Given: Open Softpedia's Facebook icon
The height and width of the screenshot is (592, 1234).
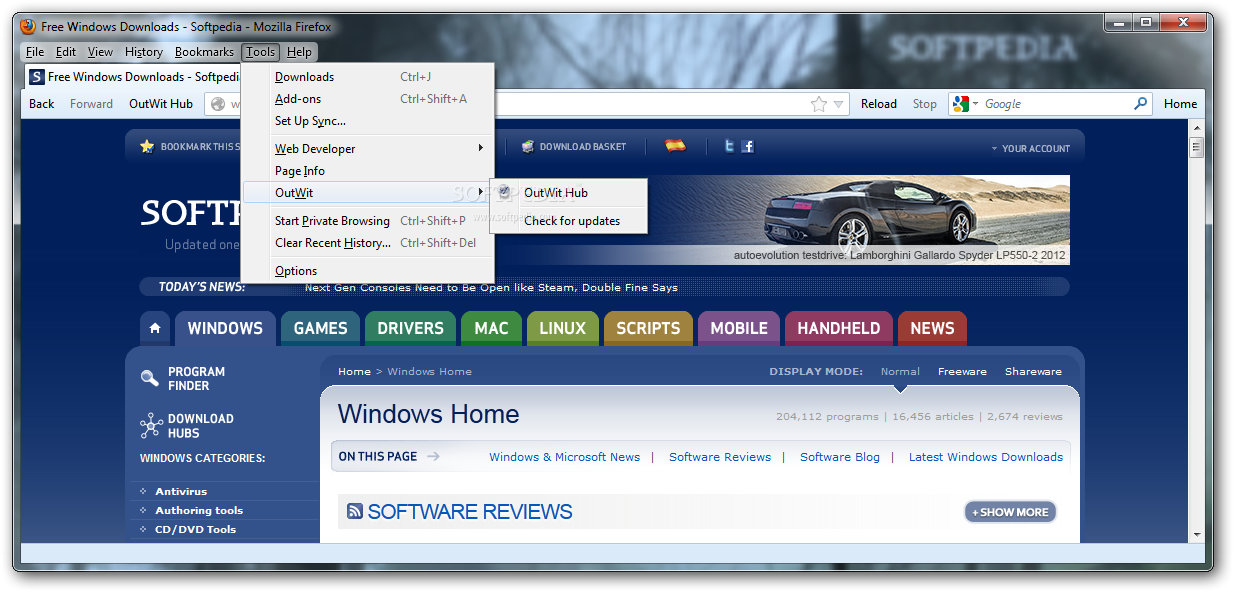Looking at the screenshot, I should (x=747, y=146).
